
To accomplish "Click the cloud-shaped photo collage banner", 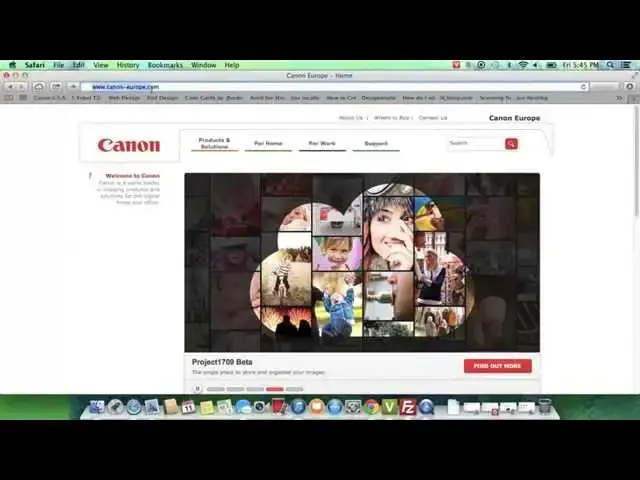I will pyautogui.click(x=362, y=262).
